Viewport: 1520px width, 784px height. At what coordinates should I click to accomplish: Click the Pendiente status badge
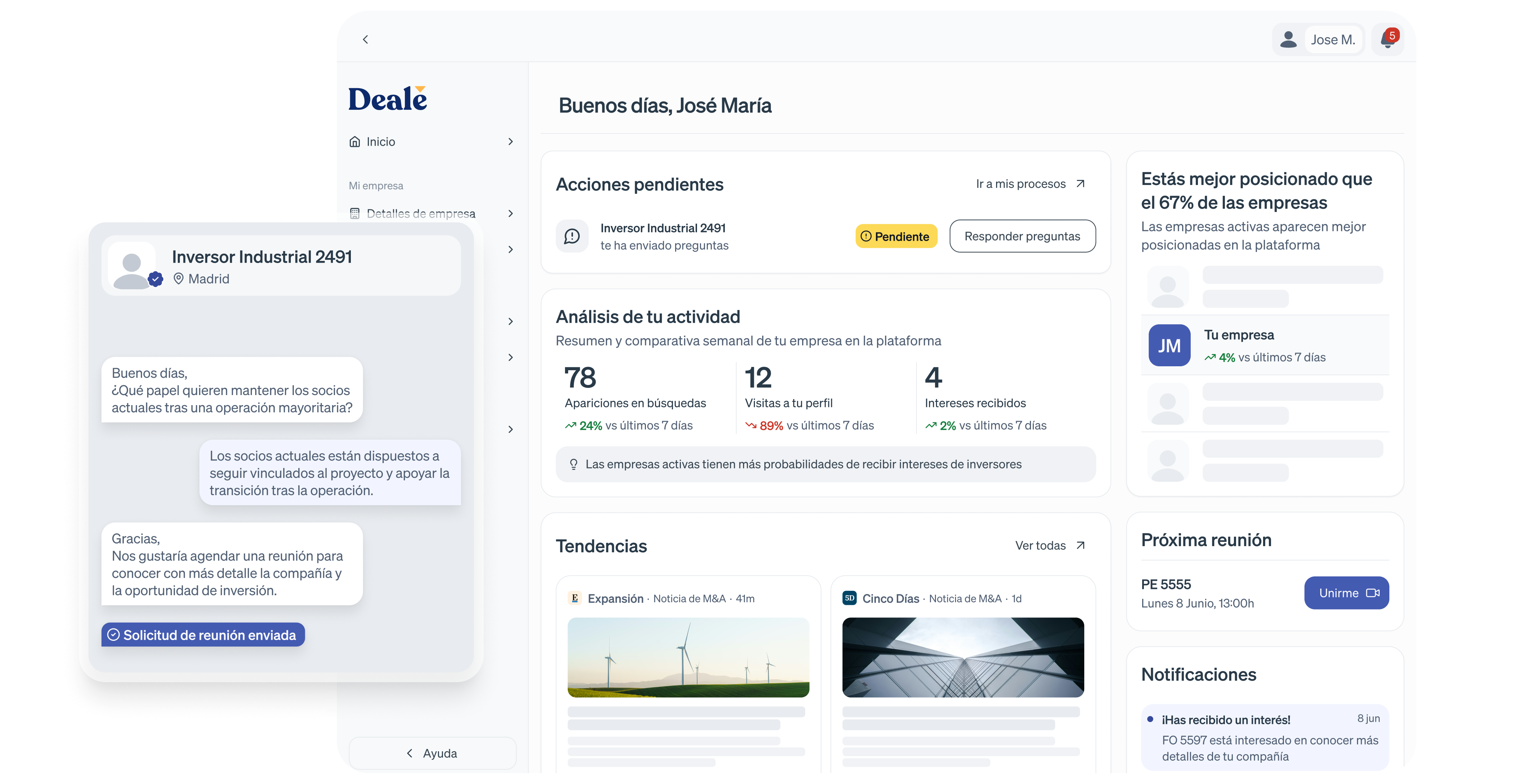pos(896,236)
